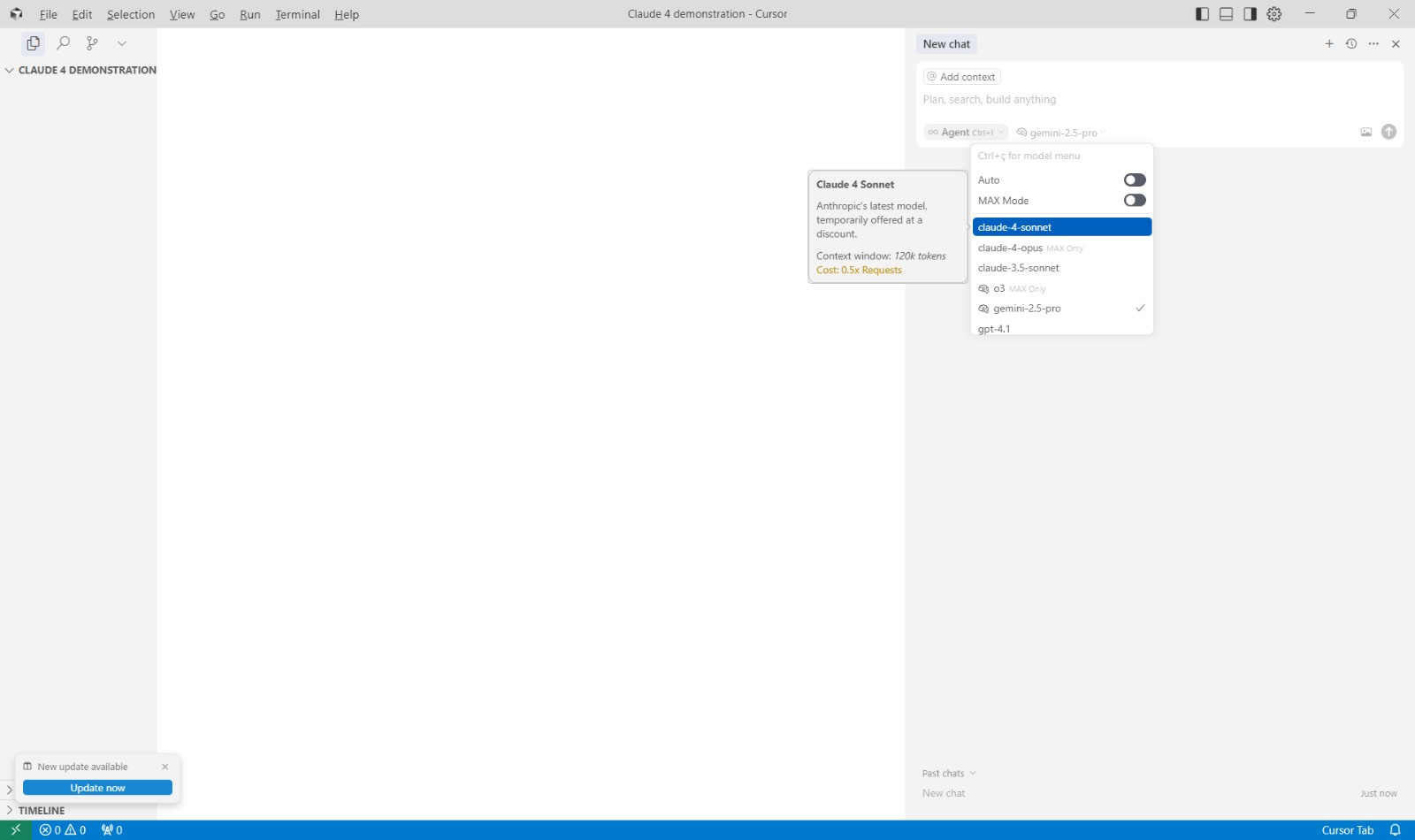Viewport: 1415px width, 840px height.
Task: Focus the 'Plan, search, build anything' input
Action: click(1159, 100)
